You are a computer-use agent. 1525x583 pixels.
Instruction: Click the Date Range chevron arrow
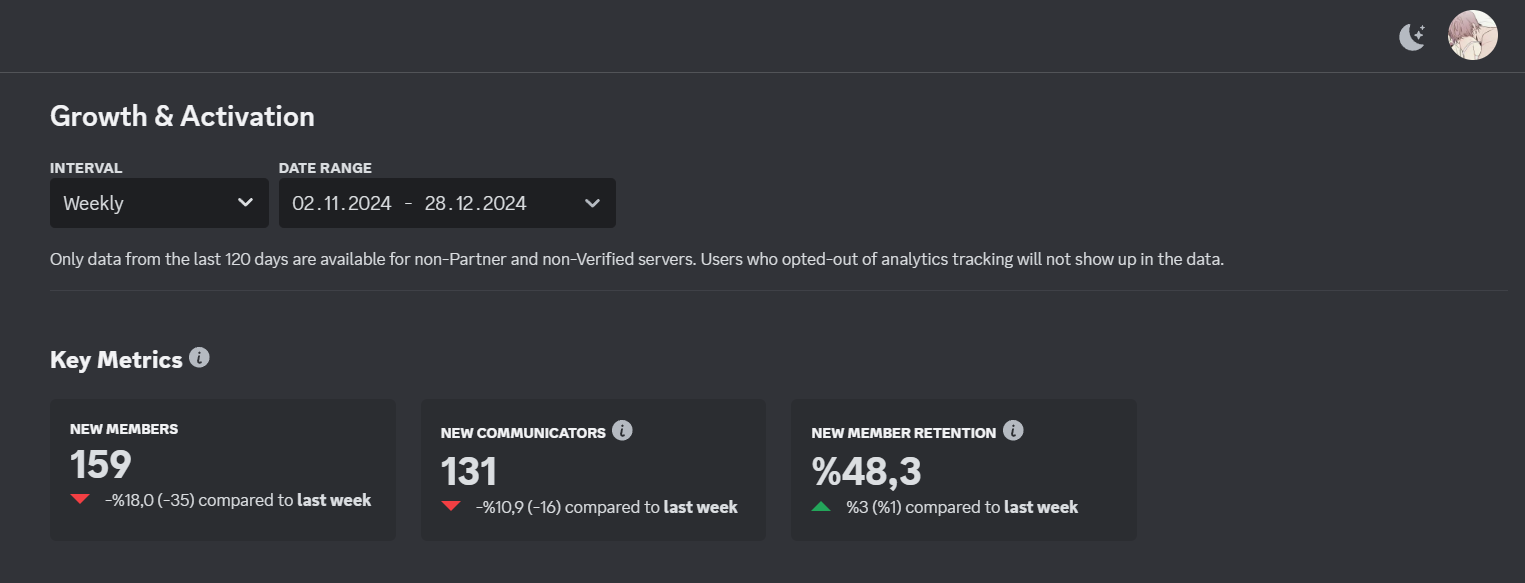click(592, 203)
